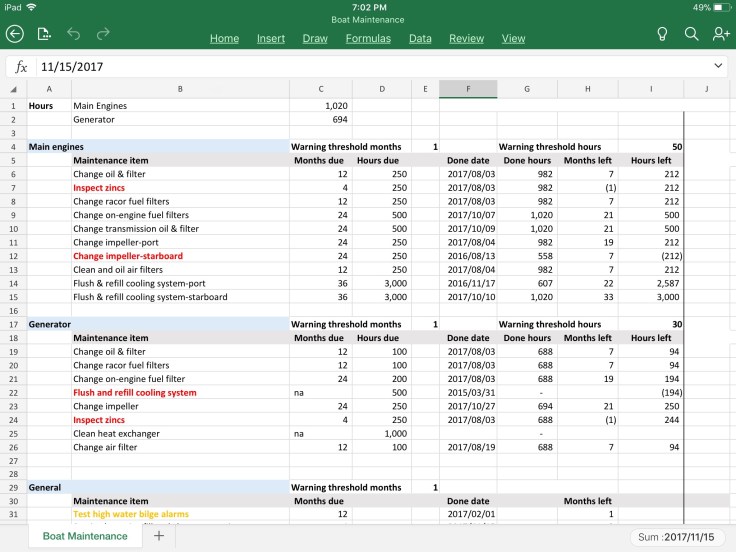Screen dimensions: 736x552
Task: Redo the last action
Action: click(x=103, y=34)
